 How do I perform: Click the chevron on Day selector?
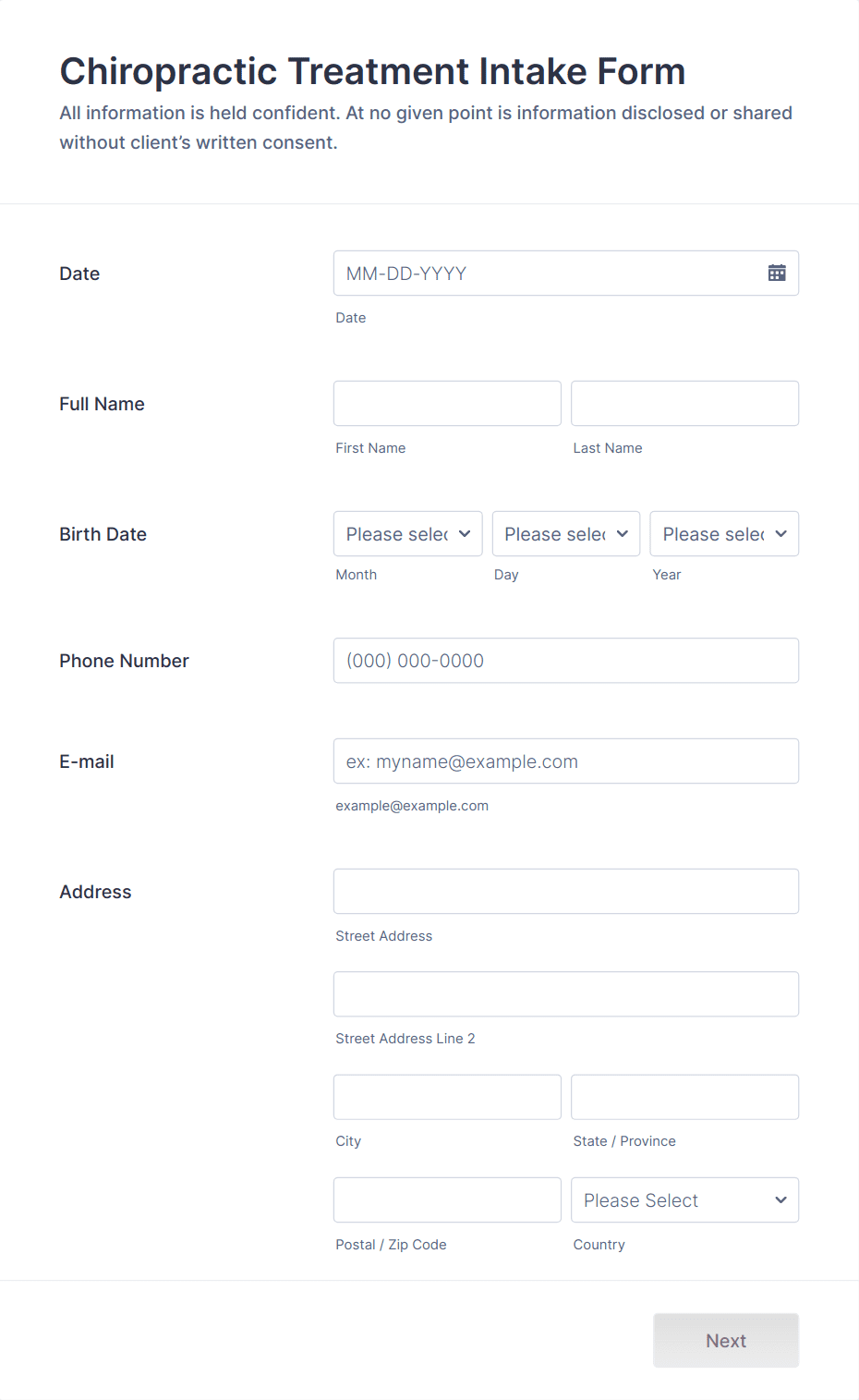(623, 533)
